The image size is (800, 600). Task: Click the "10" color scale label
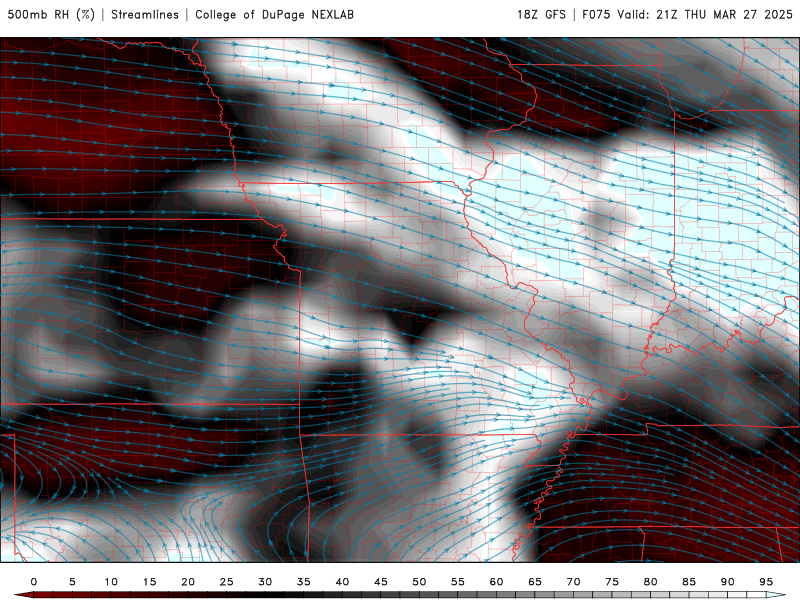111,582
